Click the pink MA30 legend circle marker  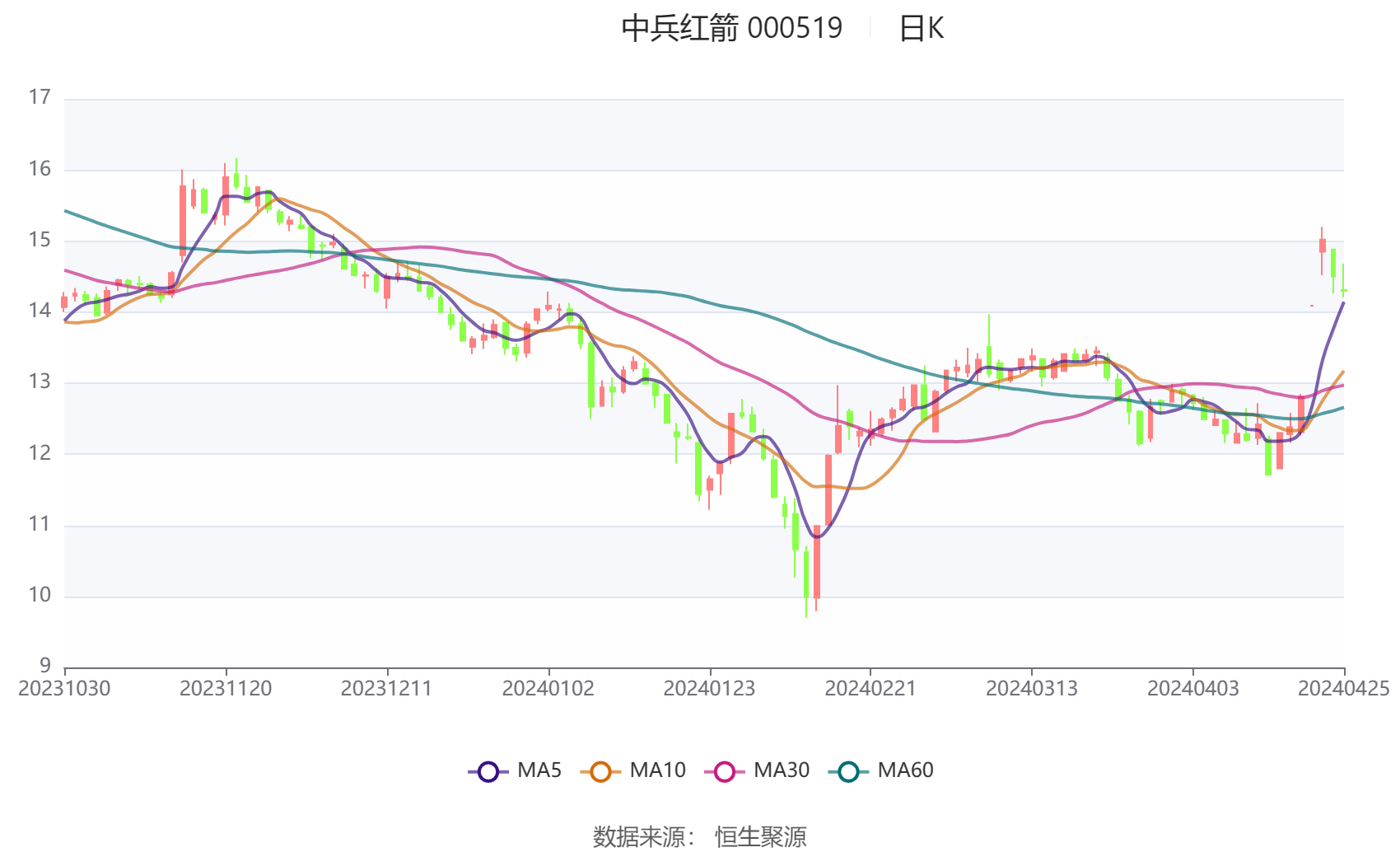[x=725, y=771]
